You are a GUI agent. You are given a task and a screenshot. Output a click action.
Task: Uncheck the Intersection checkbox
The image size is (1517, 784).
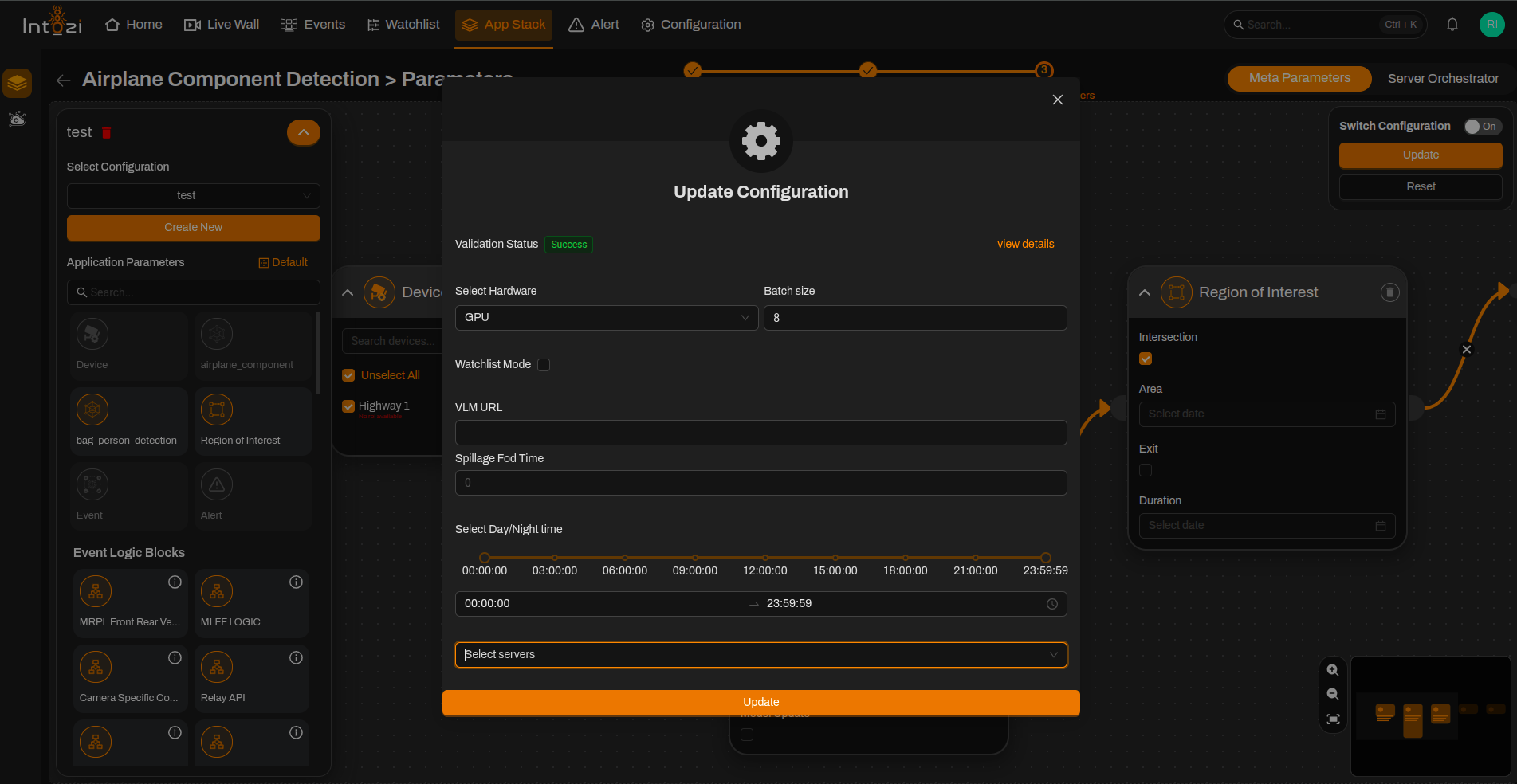tap(1146, 359)
